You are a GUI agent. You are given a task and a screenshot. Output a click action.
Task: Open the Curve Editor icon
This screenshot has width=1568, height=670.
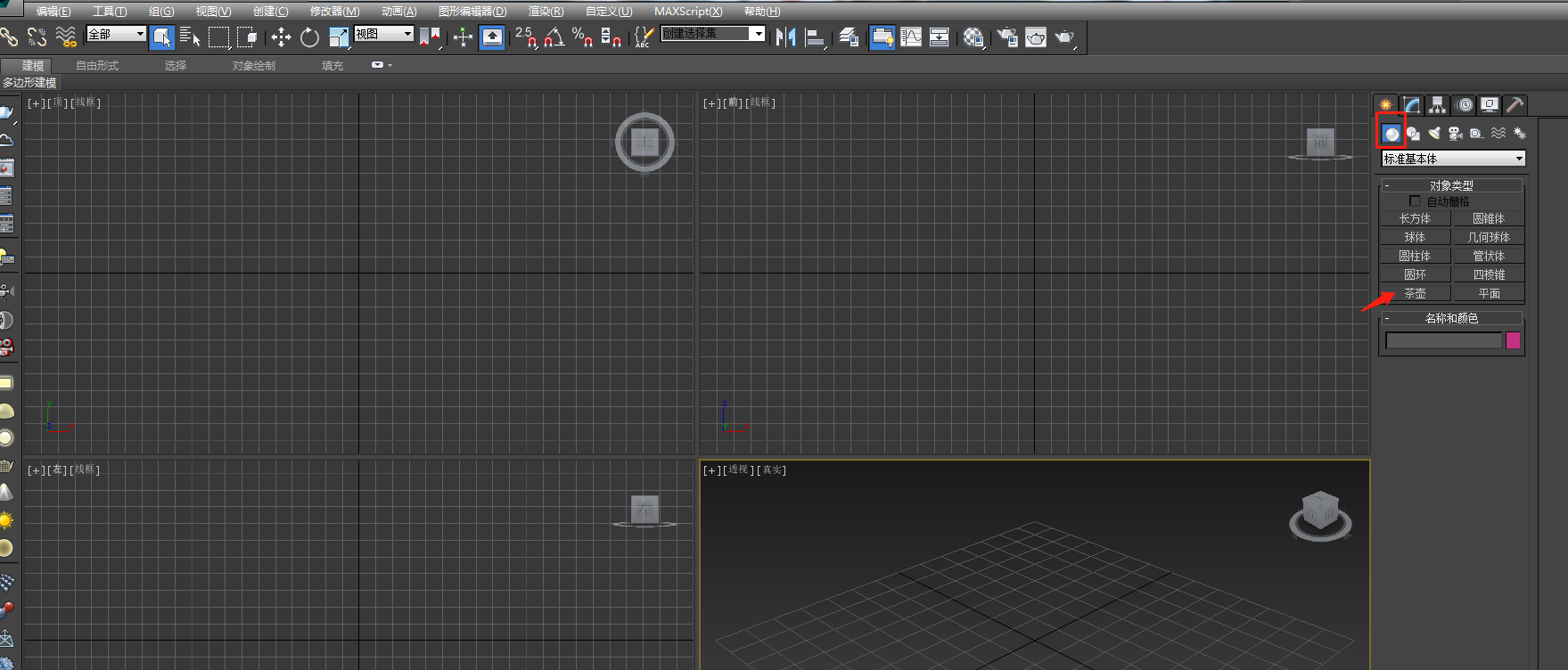[911, 37]
